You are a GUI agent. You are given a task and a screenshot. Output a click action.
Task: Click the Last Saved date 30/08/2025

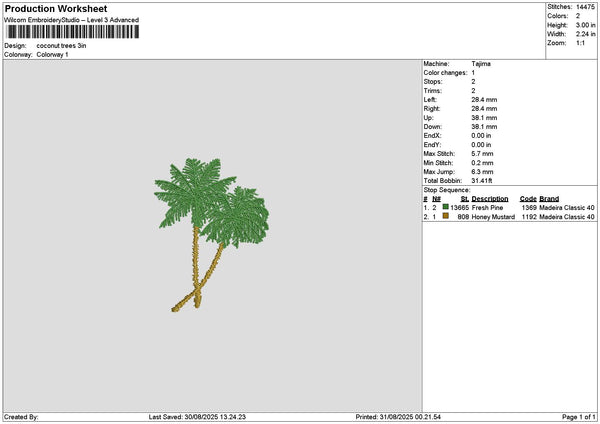point(202,417)
